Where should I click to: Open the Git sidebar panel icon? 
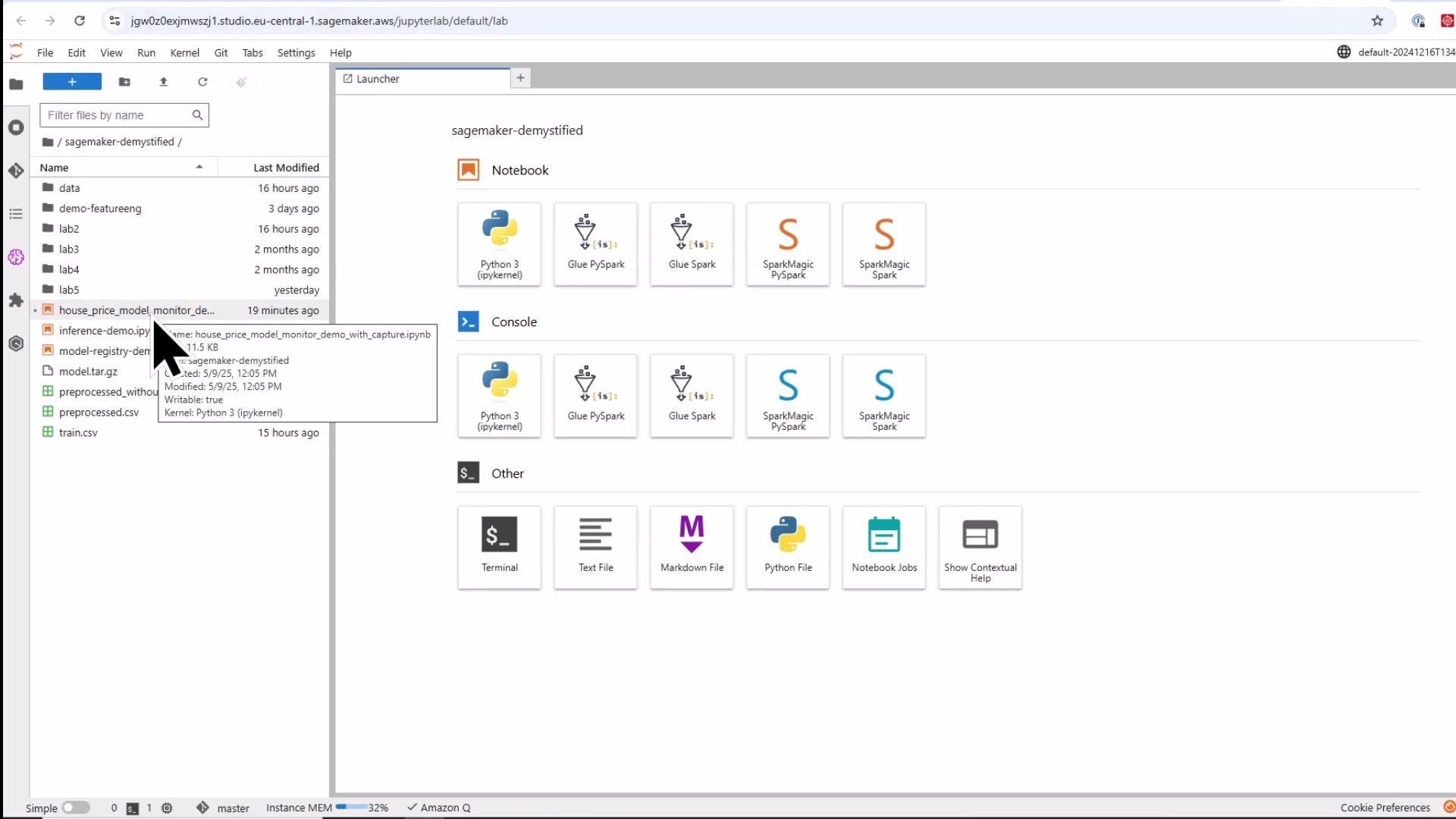pyautogui.click(x=16, y=171)
